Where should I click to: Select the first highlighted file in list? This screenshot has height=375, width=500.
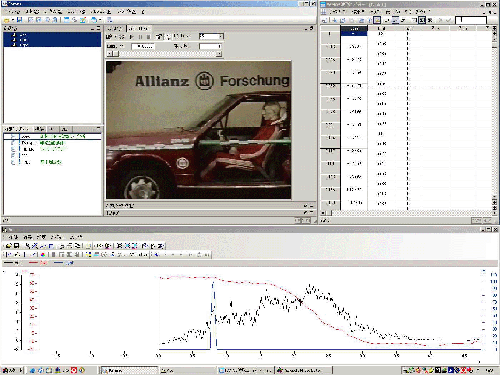(52, 35)
